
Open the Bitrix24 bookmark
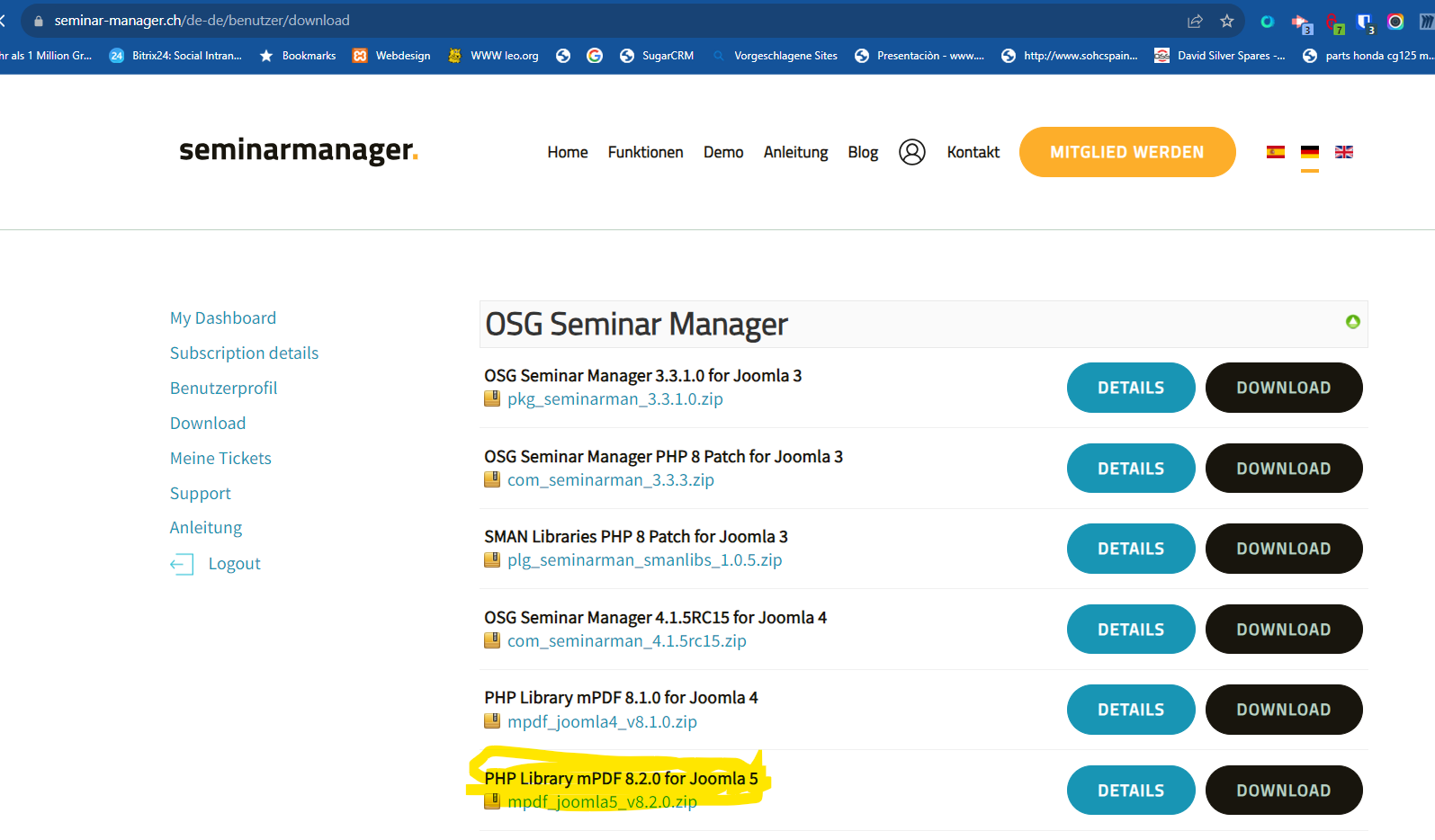[x=175, y=56]
